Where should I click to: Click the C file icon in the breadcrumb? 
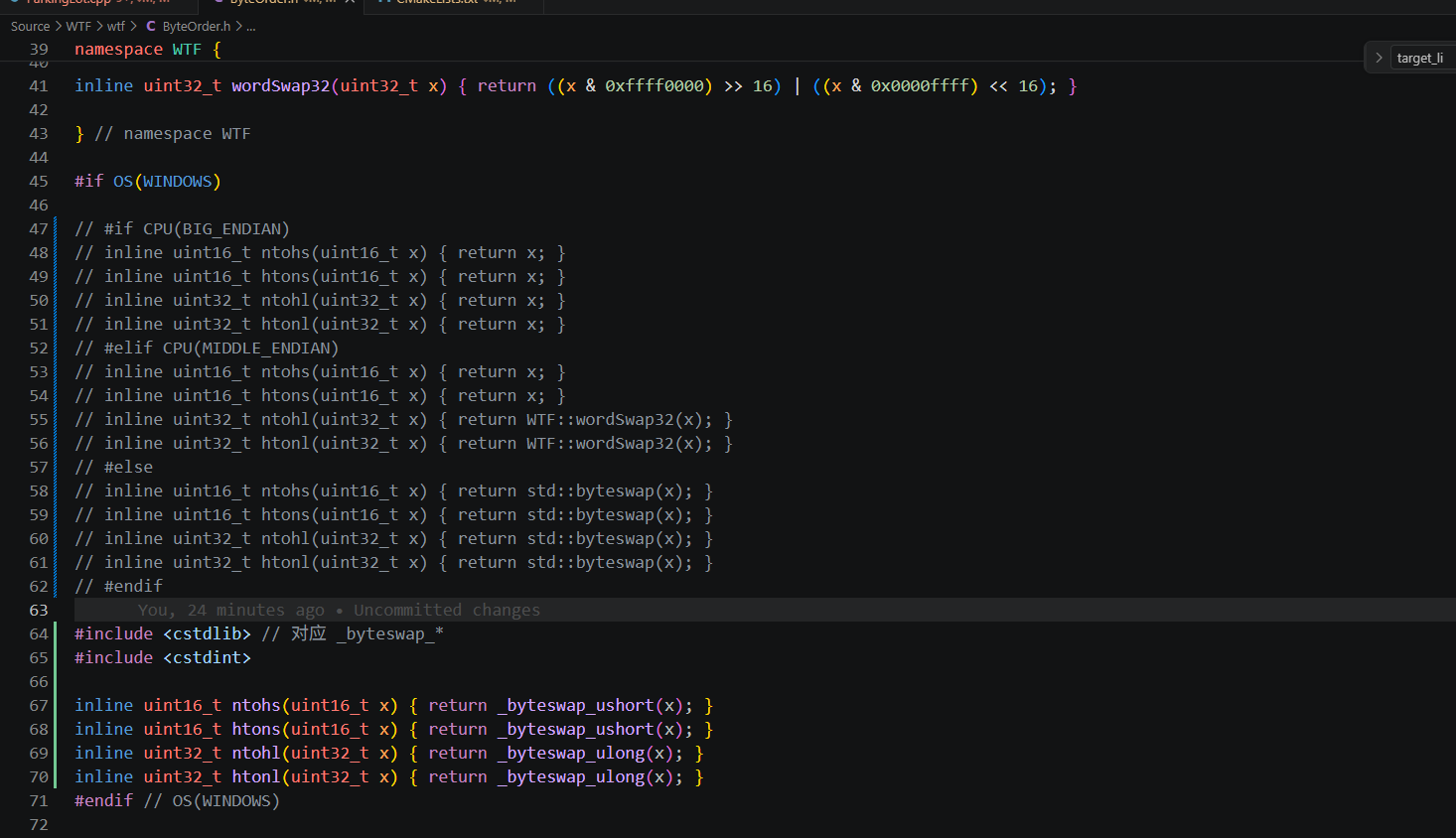[151, 27]
